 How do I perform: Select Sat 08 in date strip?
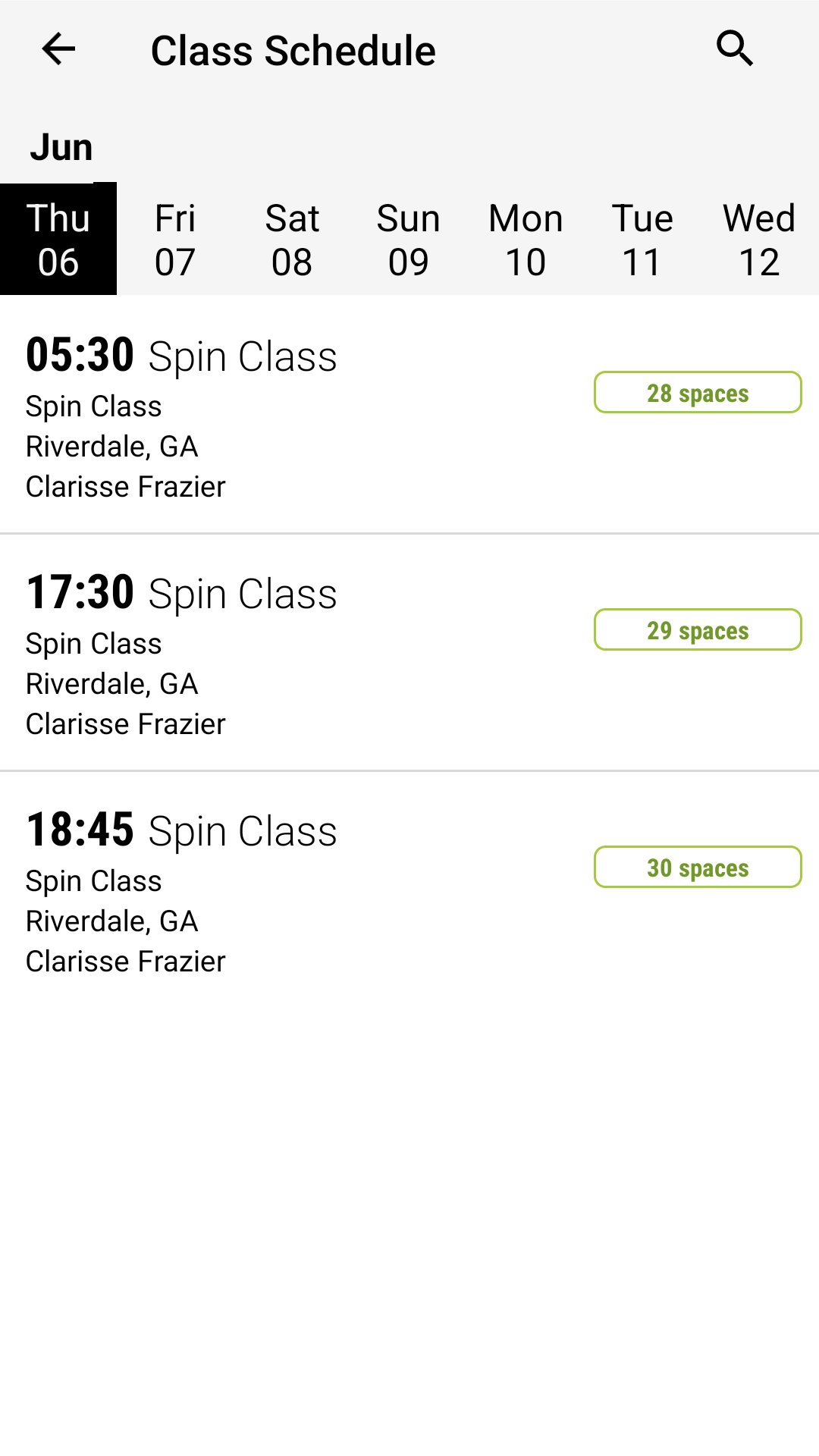pos(292,240)
